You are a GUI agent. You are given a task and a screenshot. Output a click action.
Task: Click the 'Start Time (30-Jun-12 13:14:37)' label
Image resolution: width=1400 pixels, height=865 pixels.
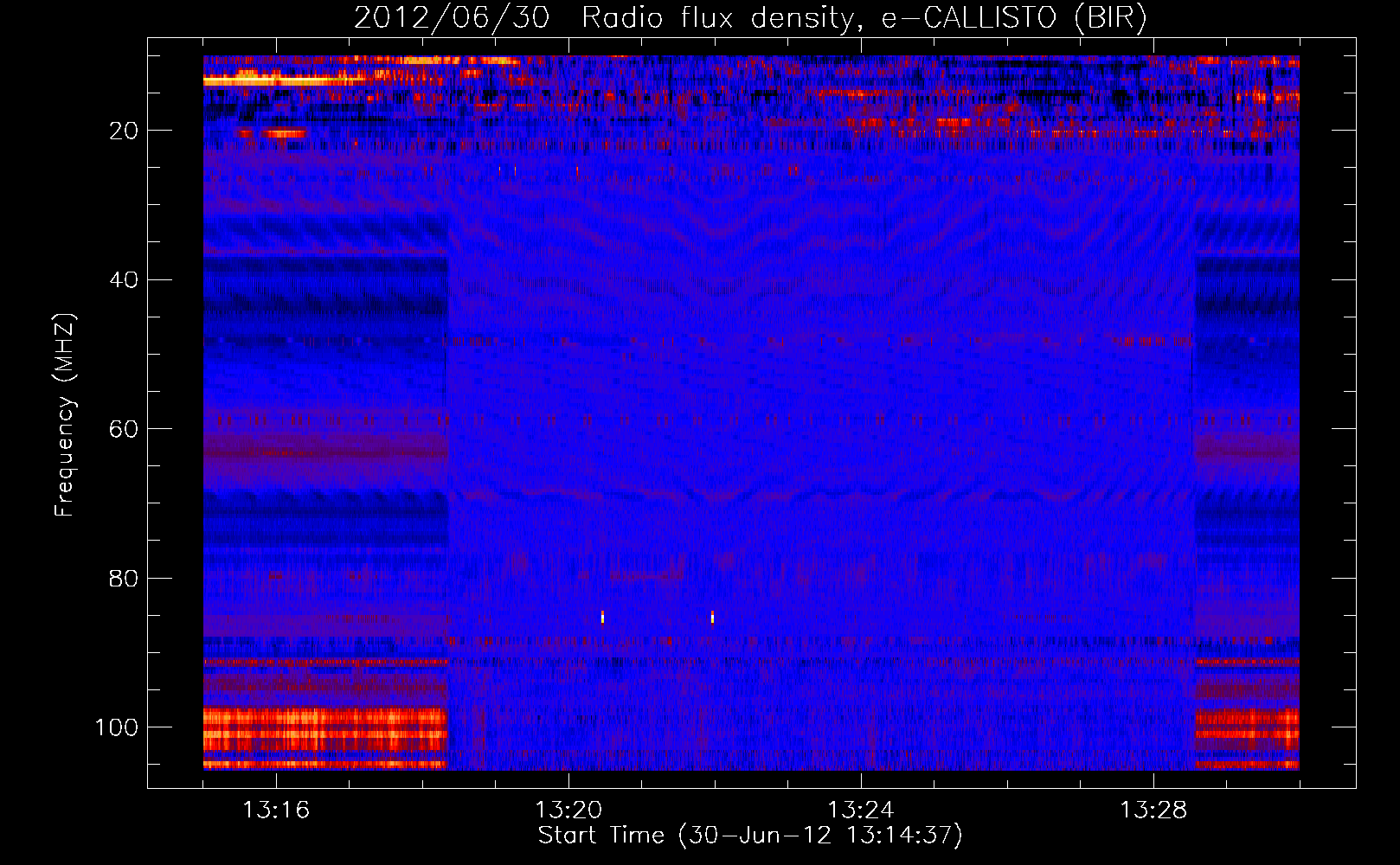tap(749, 836)
